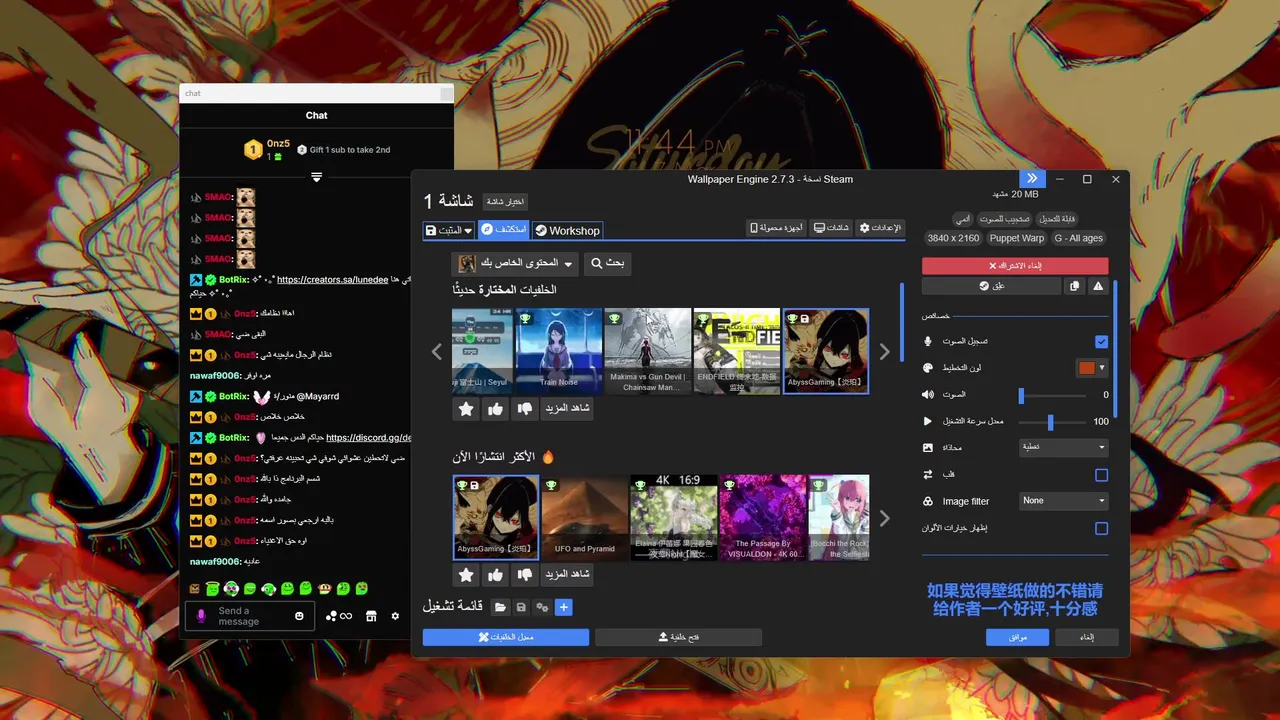Click the blue OK button
Image resolution: width=1280 pixels, height=720 pixels.
[1017, 637]
